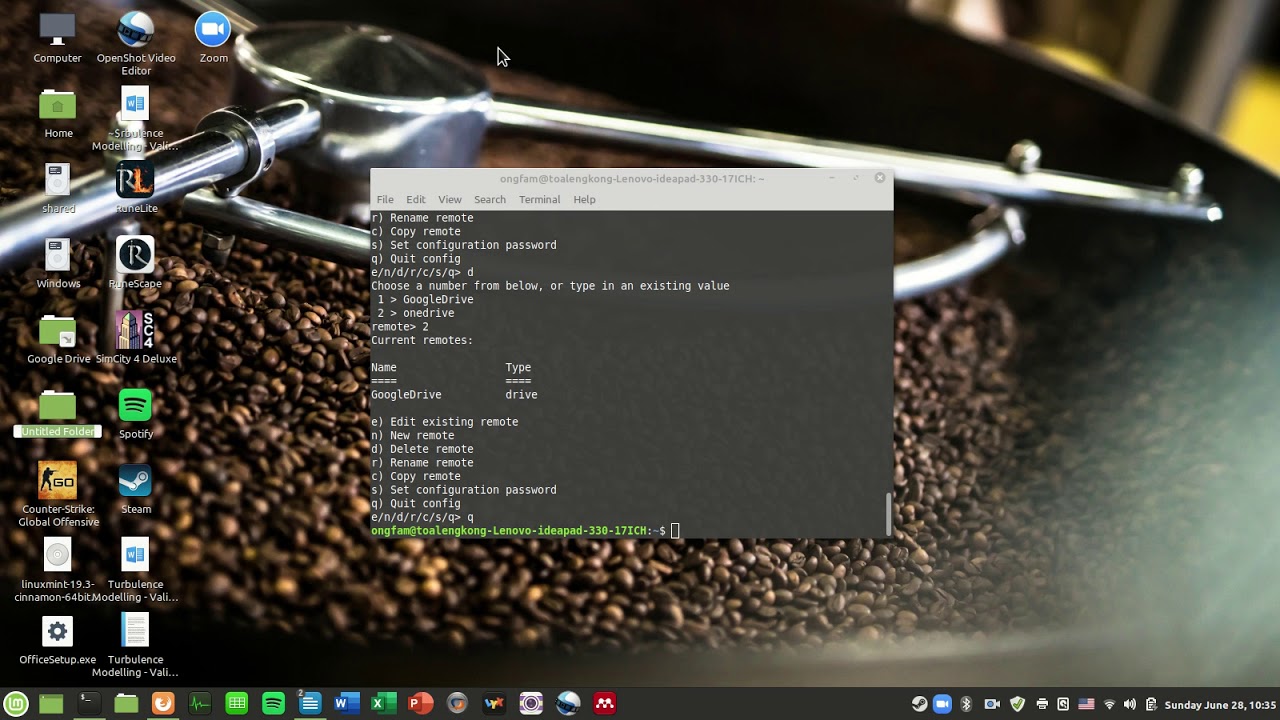This screenshot has height=720, width=1280.
Task: Close the terminal window
Action: [879, 178]
